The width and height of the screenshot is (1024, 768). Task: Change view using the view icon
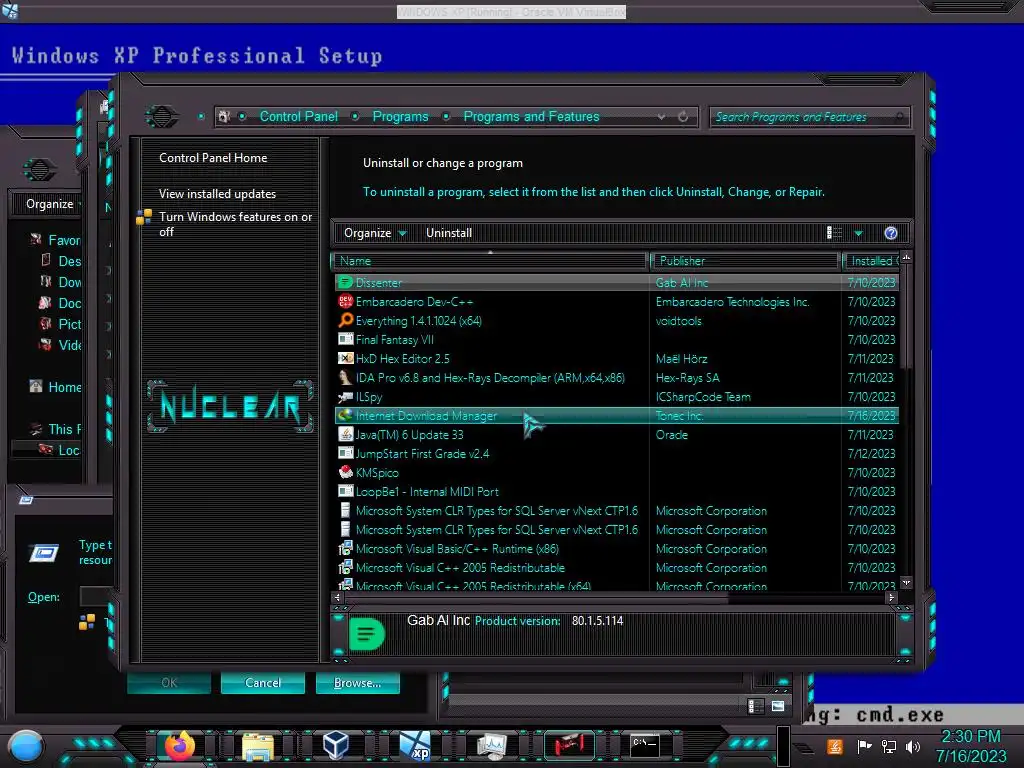pos(835,233)
